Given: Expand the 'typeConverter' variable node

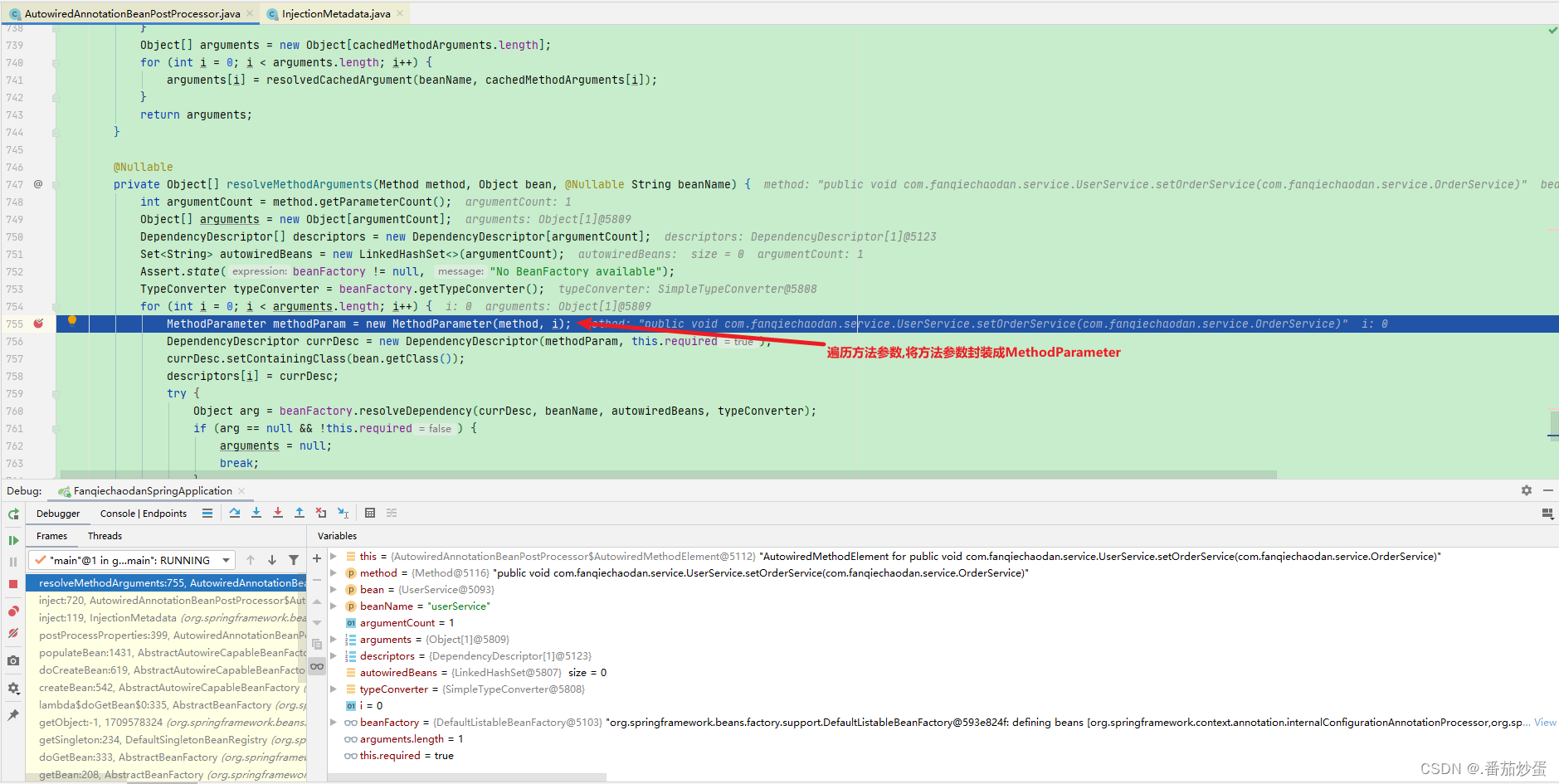Looking at the screenshot, I should (334, 689).
